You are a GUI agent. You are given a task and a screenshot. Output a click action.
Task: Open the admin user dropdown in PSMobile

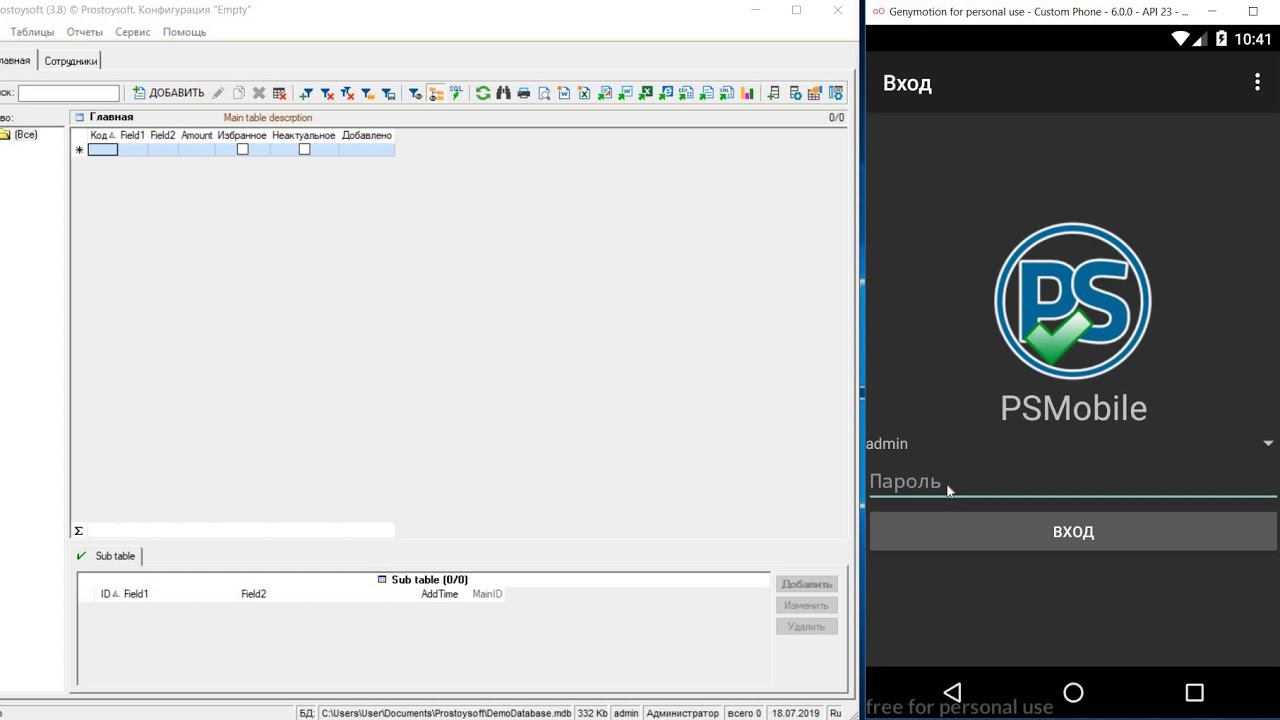1072,444
